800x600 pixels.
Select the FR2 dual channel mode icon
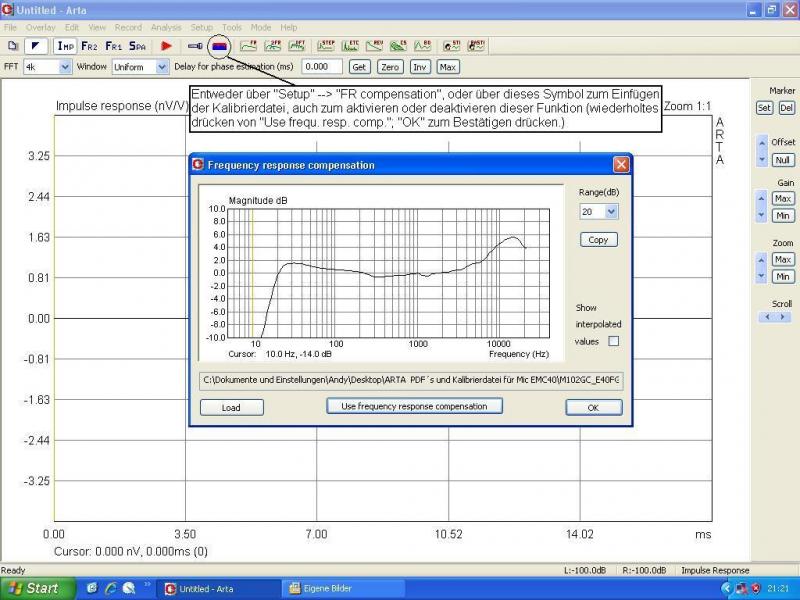click(90, 46)
